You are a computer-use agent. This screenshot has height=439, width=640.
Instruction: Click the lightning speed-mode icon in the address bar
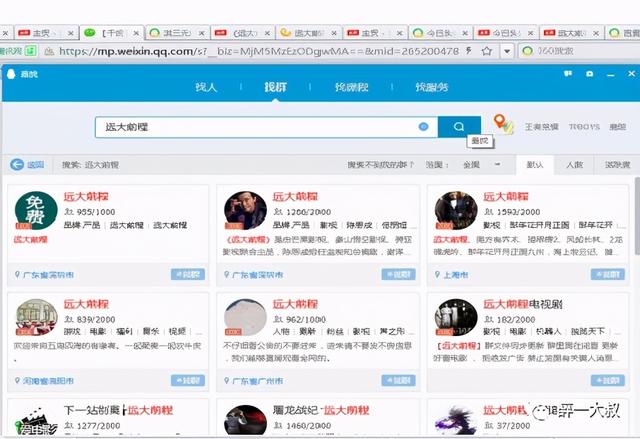pyautogui.click(x=469, y=51)
